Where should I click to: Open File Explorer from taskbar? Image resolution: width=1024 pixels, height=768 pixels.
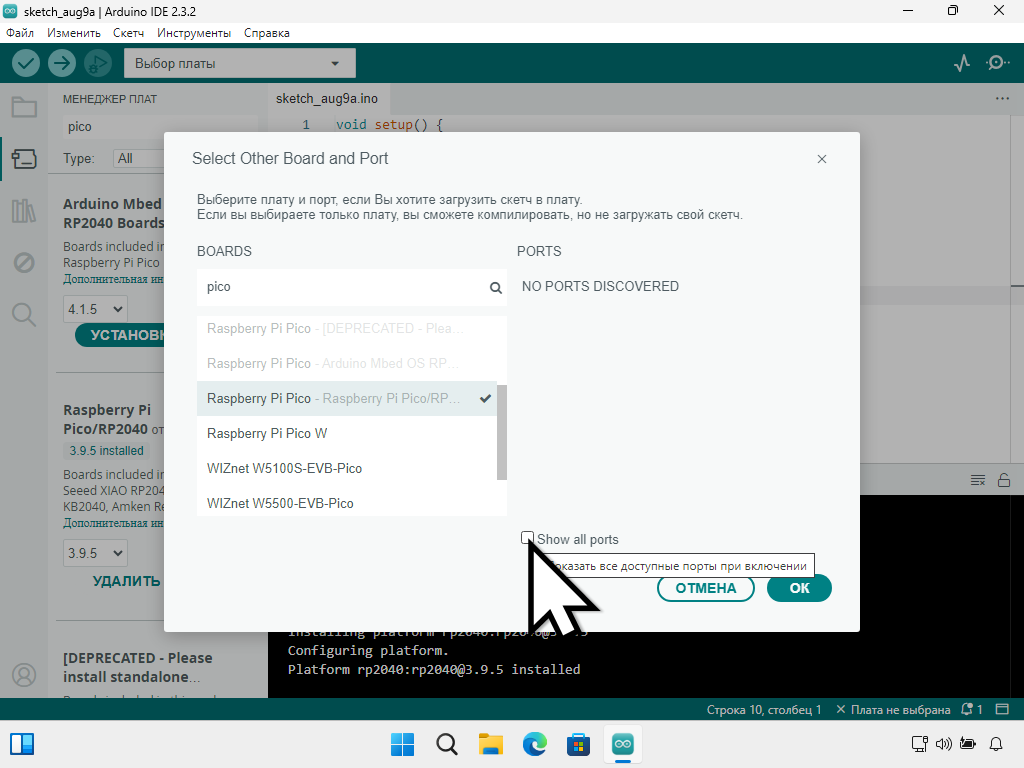click(490, 744)
